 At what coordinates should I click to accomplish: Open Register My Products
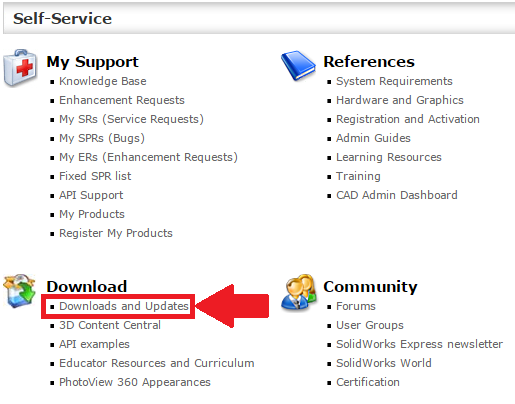[116, 233]
